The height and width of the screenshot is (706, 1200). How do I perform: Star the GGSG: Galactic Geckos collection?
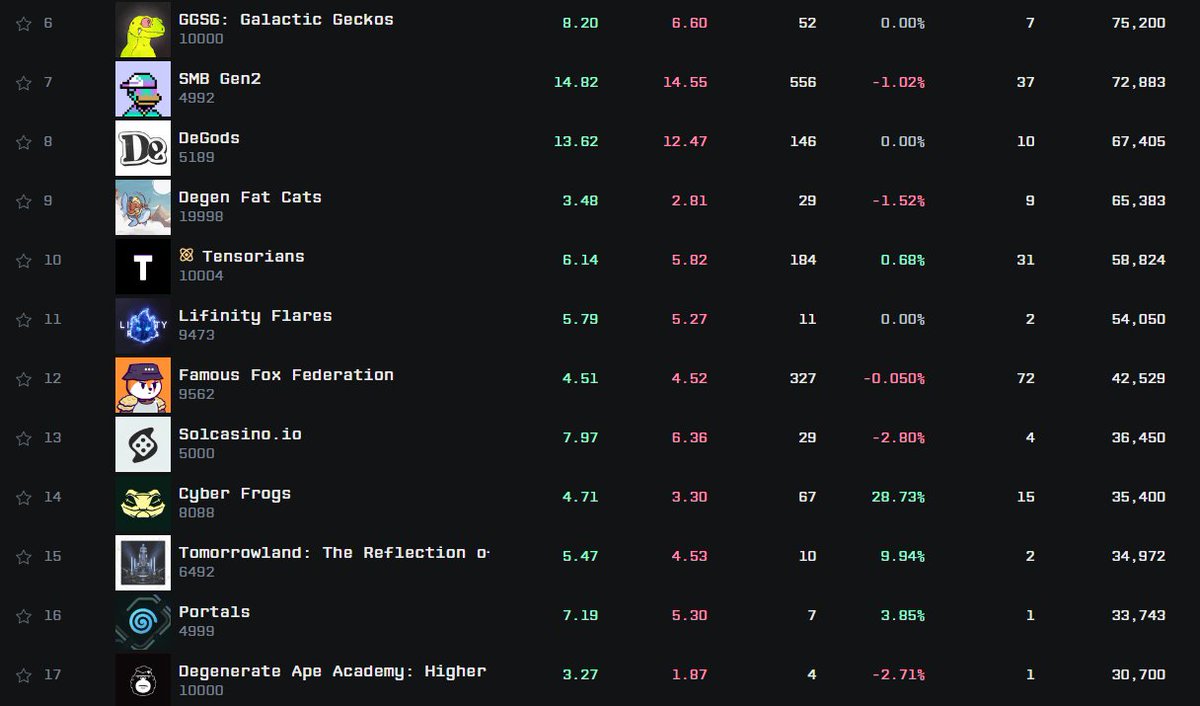point(24,23)
